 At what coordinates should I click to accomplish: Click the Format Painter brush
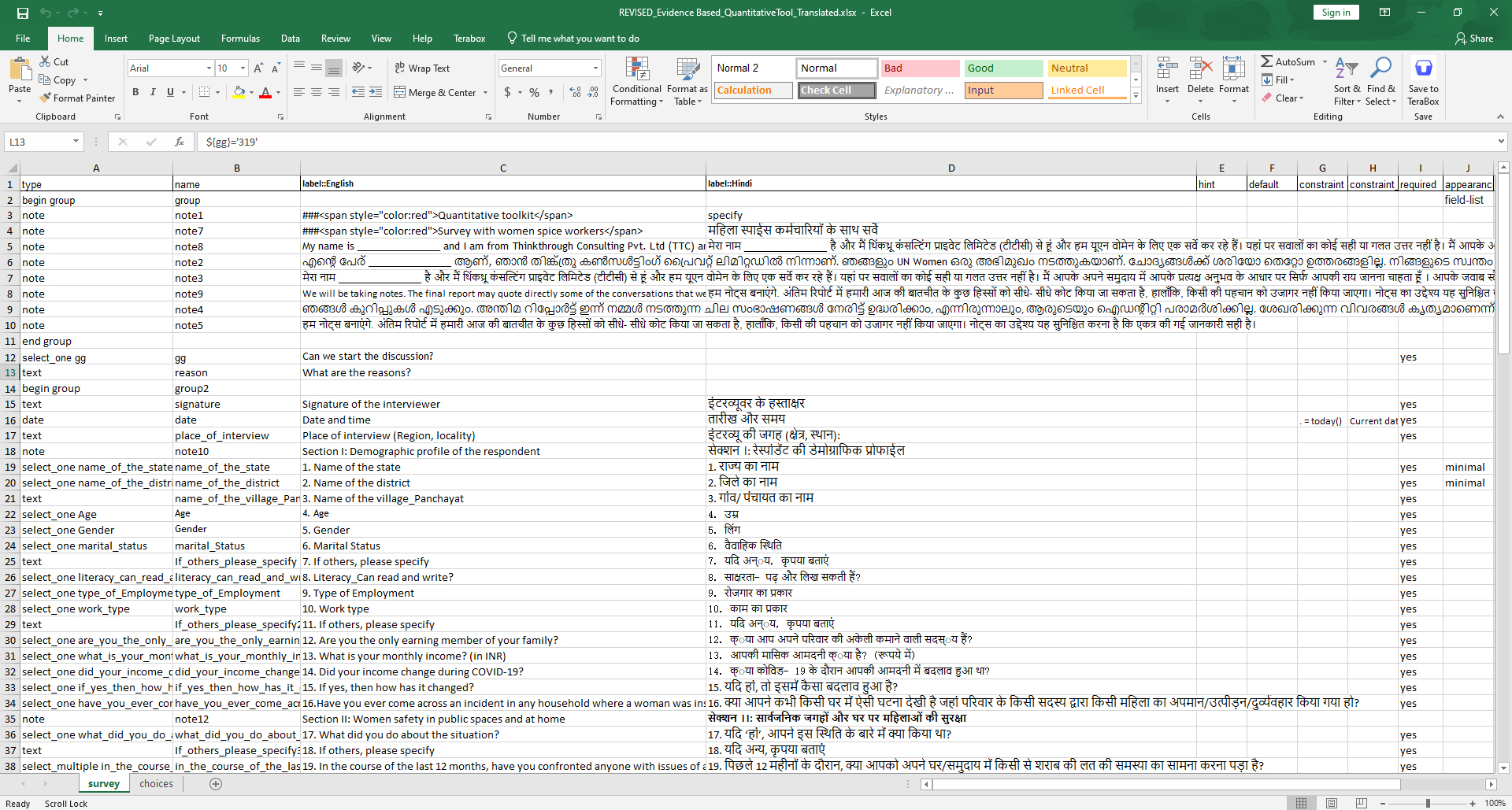tap(46, 98)
